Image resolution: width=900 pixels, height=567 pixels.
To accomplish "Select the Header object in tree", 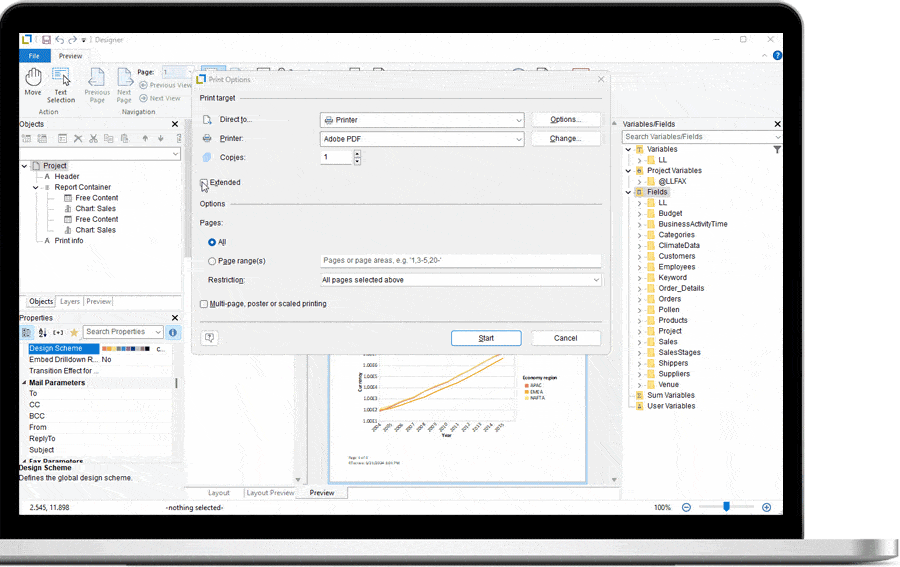I will click(x=67, y=177).
